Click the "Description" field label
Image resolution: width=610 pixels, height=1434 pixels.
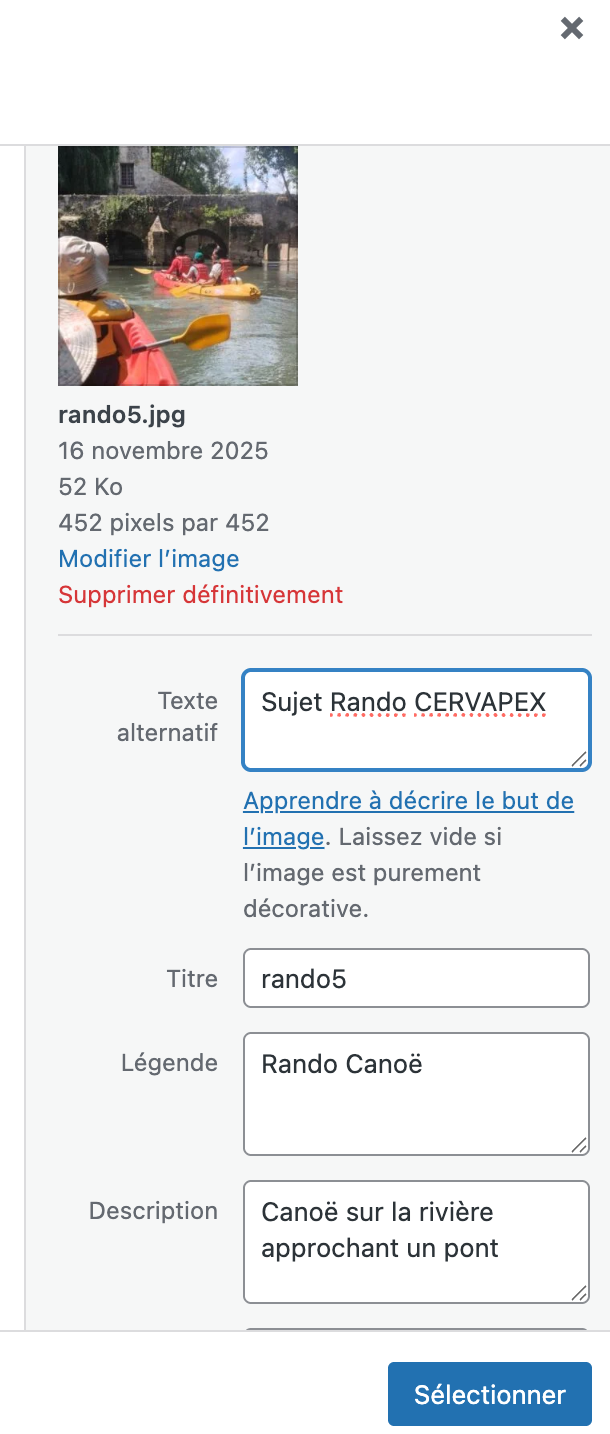153,1211
